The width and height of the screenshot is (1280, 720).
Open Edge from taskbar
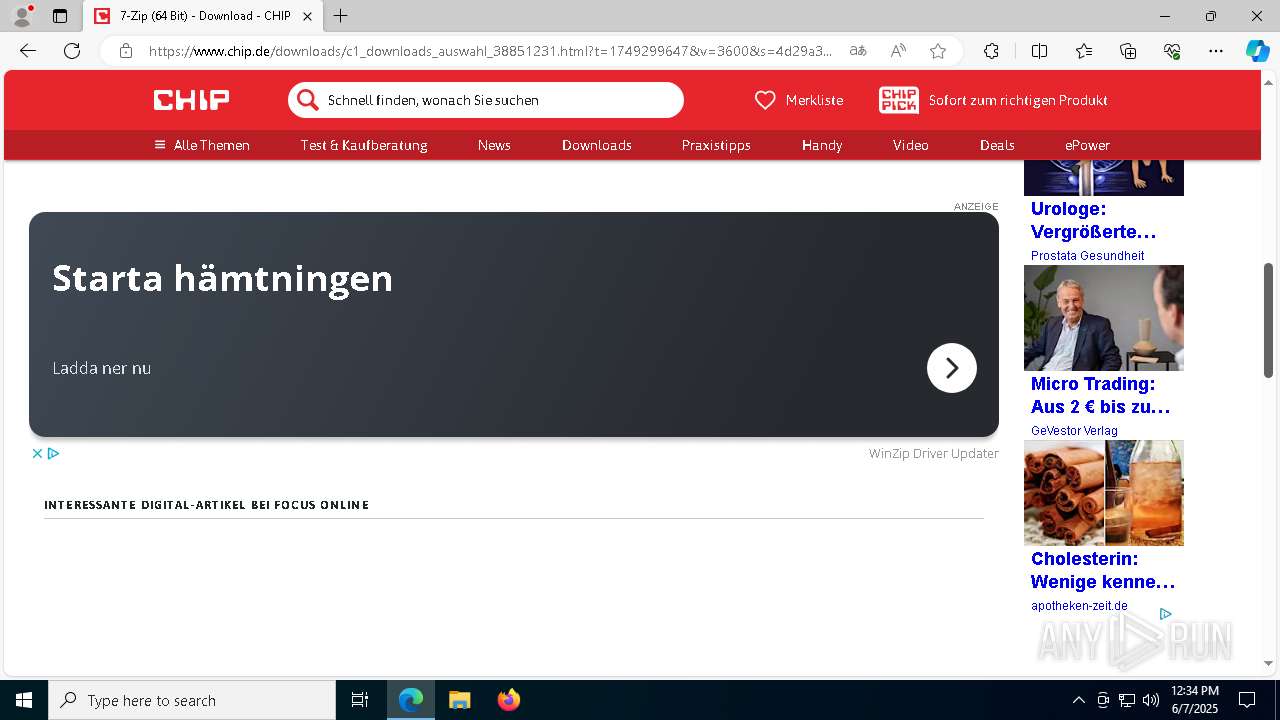point(411,700)
